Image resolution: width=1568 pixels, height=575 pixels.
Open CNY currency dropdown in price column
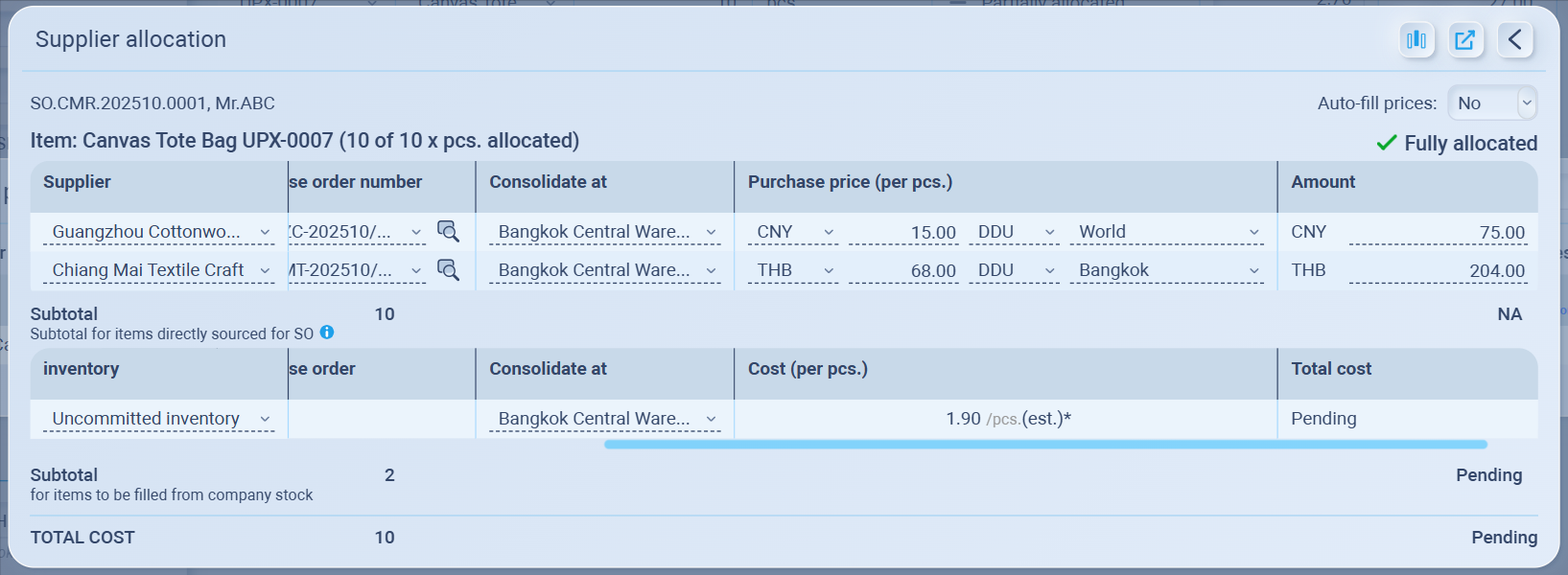[x=794, y=232]
